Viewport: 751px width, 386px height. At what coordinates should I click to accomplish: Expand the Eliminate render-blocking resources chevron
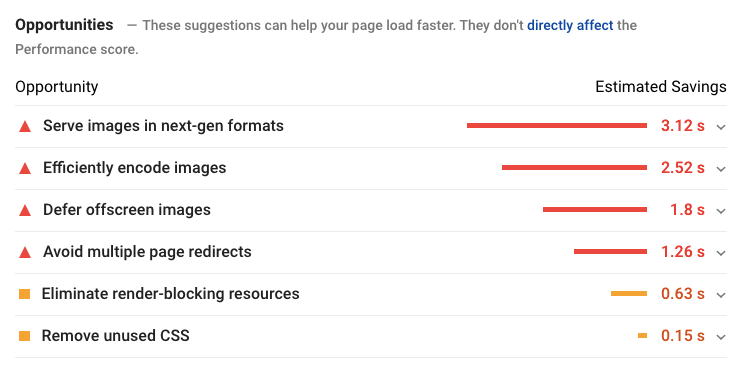721,295
